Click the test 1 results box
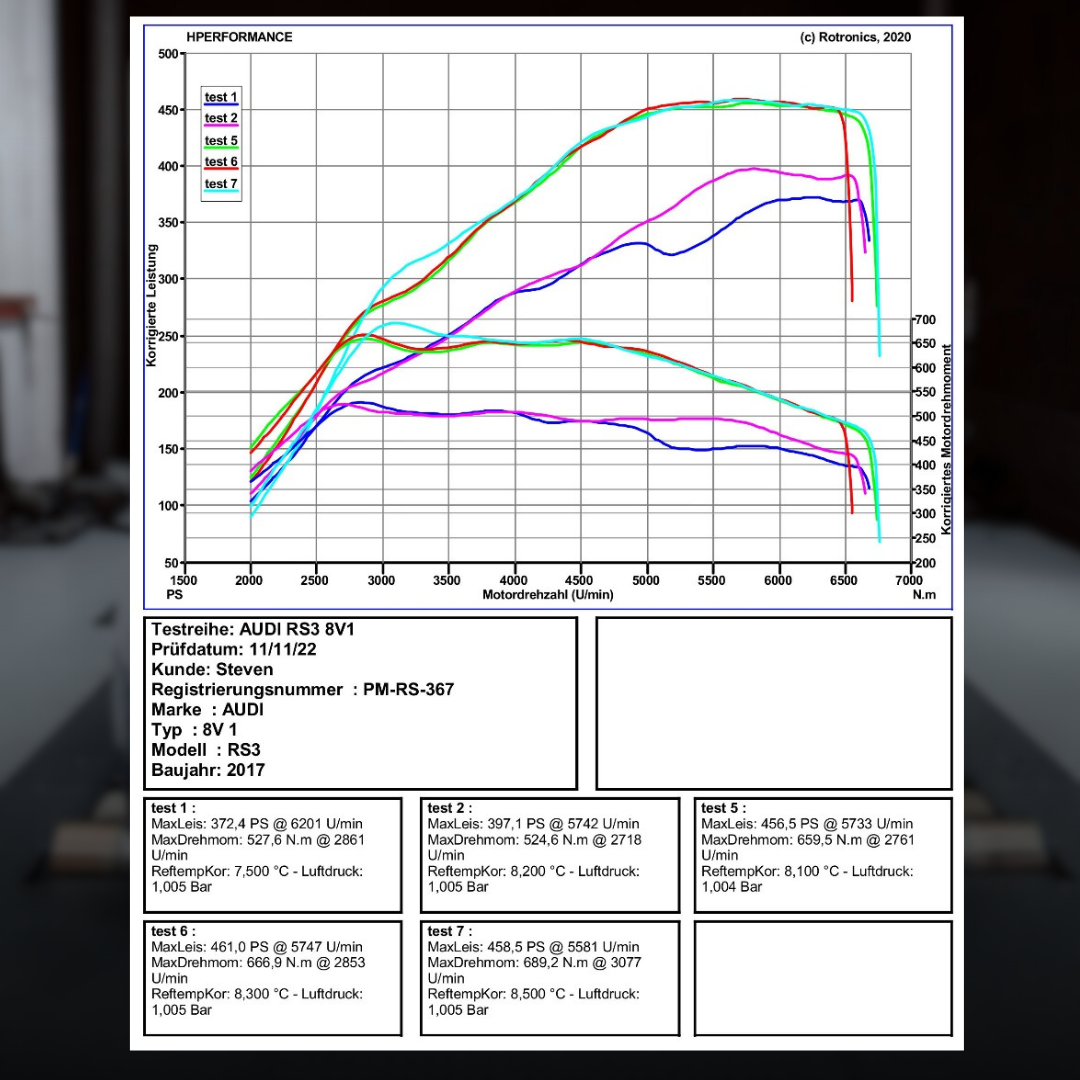1080x1080 pixels. [272, 855]
